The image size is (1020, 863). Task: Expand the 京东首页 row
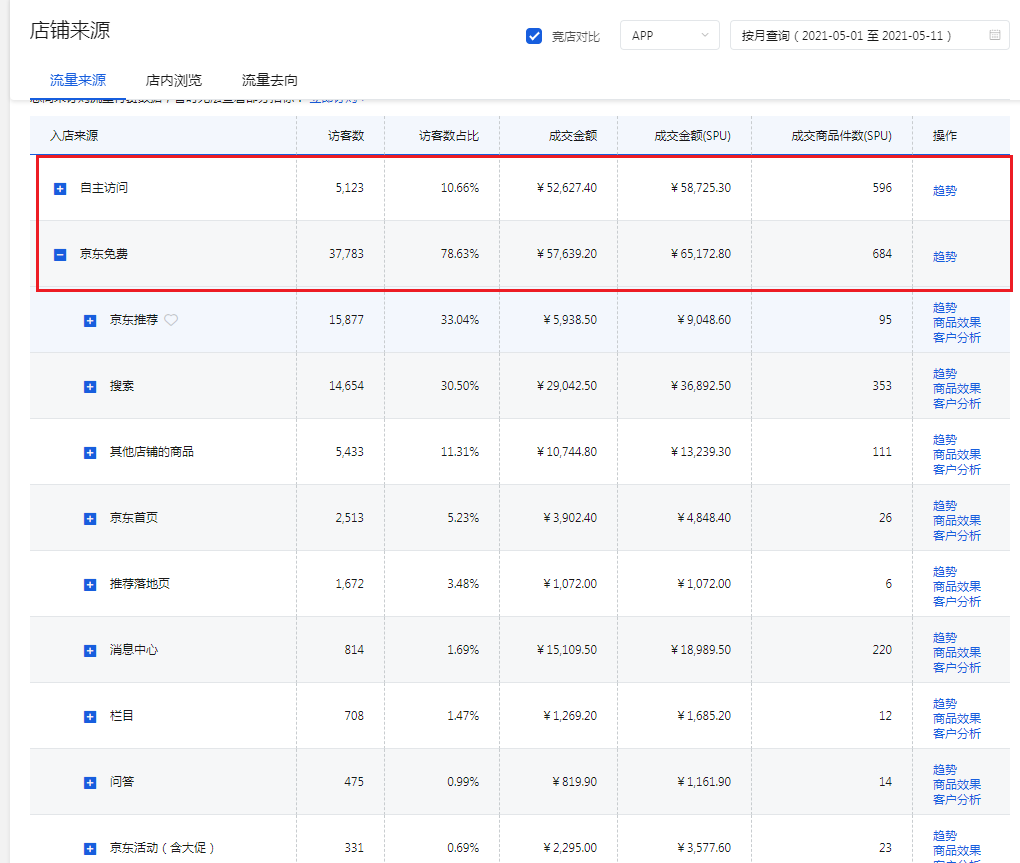point(90,519)
